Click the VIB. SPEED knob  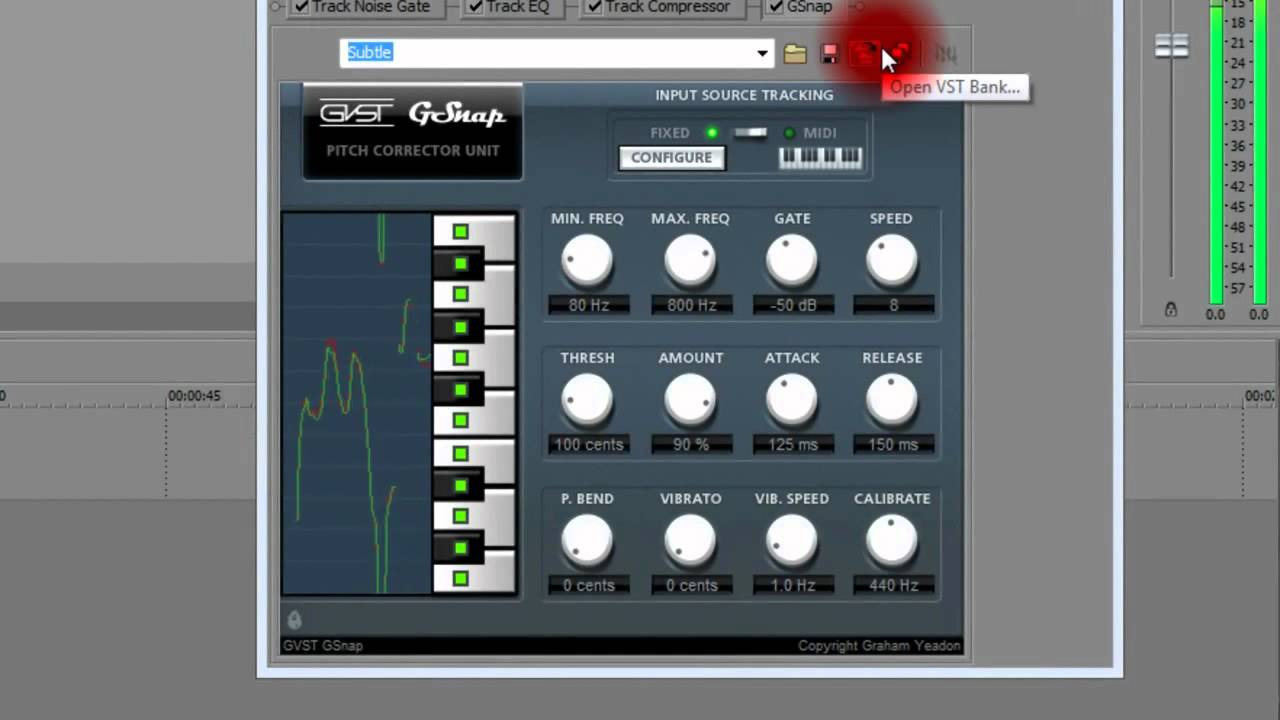tap(792, 541)
